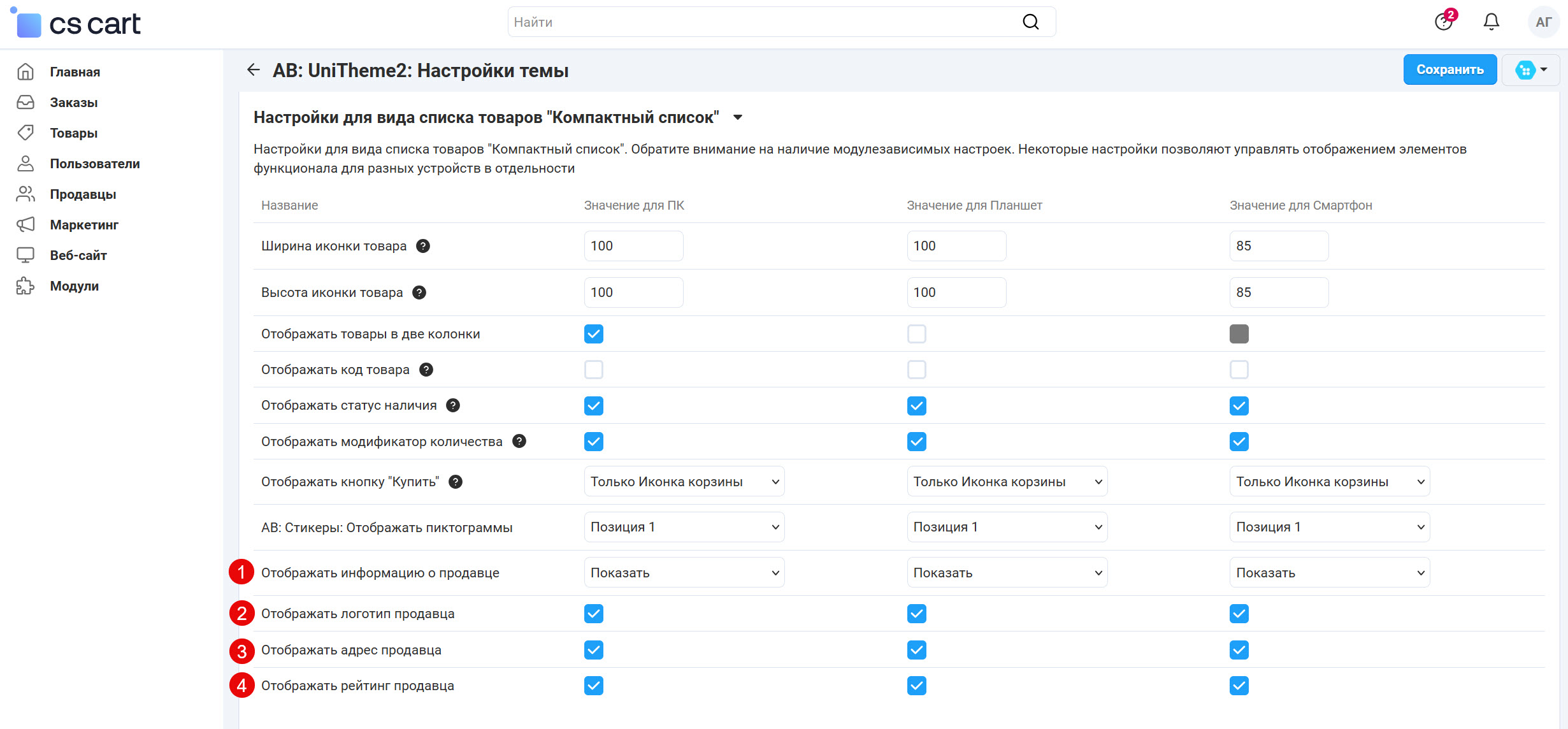Disable 'Отображать логотип продавца' for Смартфон

[x=1239, y=614]
